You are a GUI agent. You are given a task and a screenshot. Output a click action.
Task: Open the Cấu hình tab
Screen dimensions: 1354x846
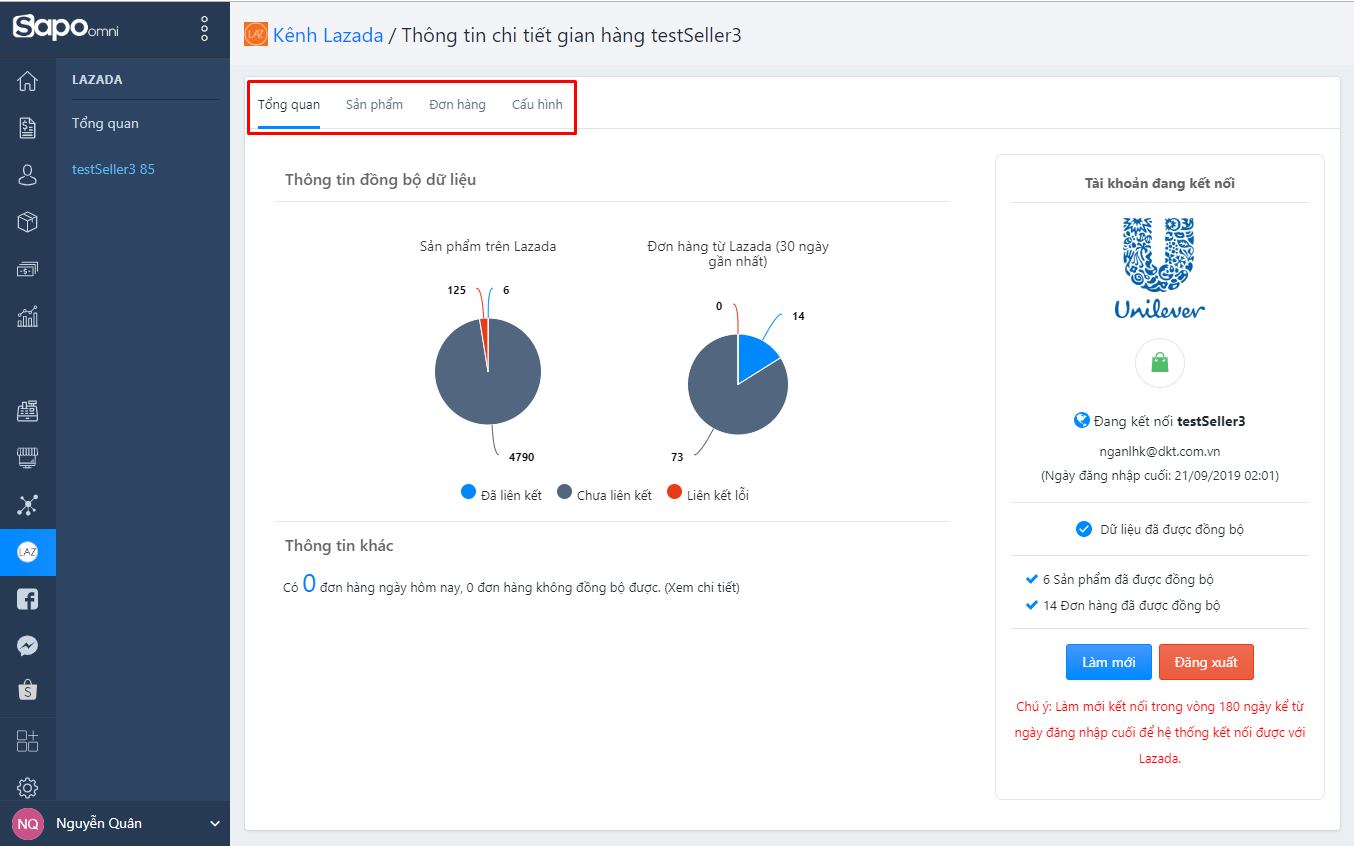(537, 104)
